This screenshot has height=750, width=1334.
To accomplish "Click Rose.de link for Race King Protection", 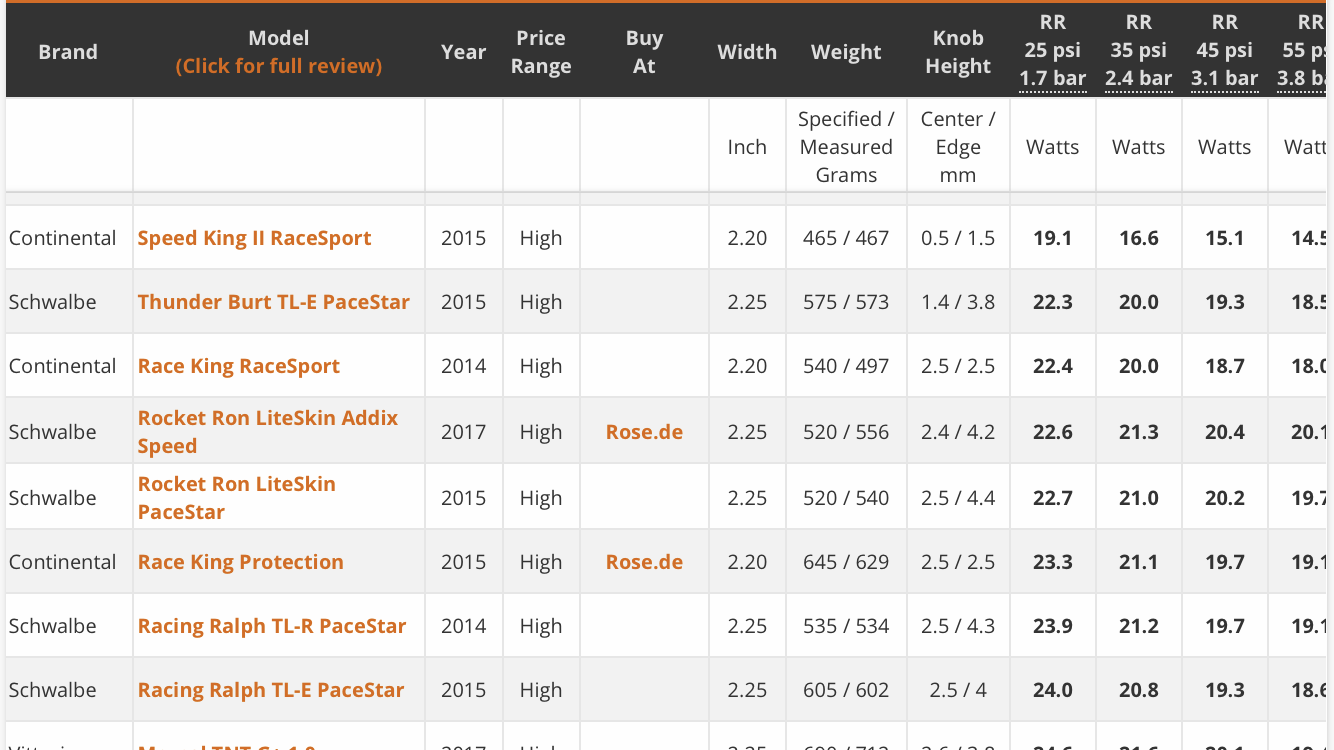I will click(x=644, y=562).
